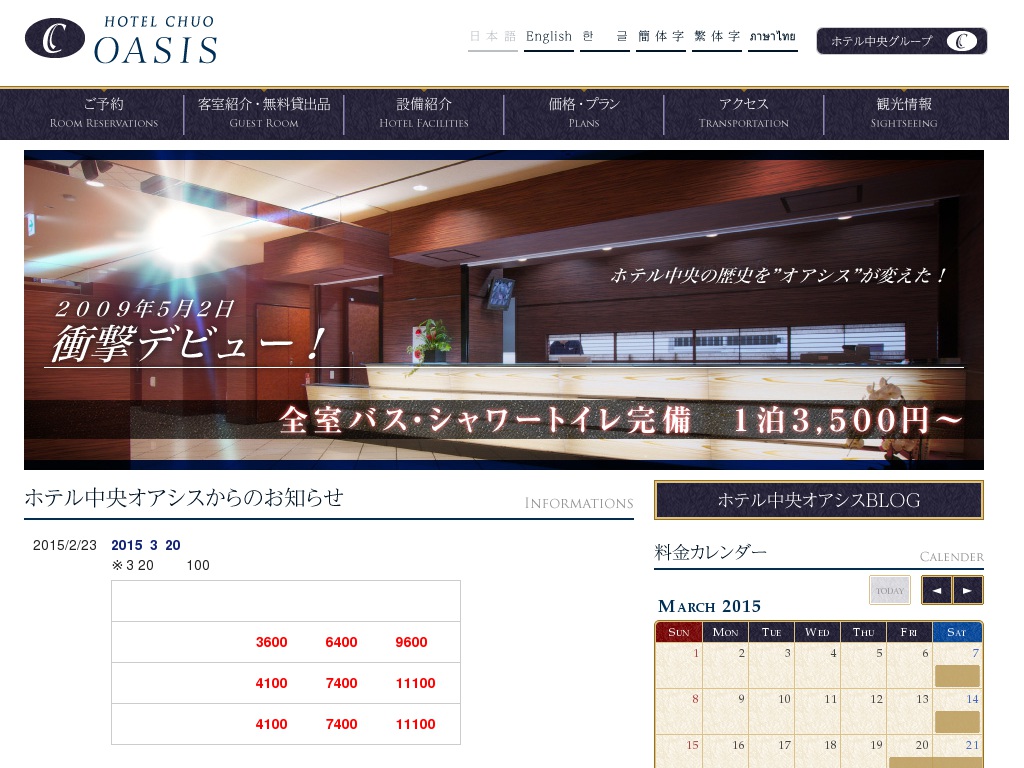
Task: Open 価格・プラン Plans menu
Action: coord(584,113)
